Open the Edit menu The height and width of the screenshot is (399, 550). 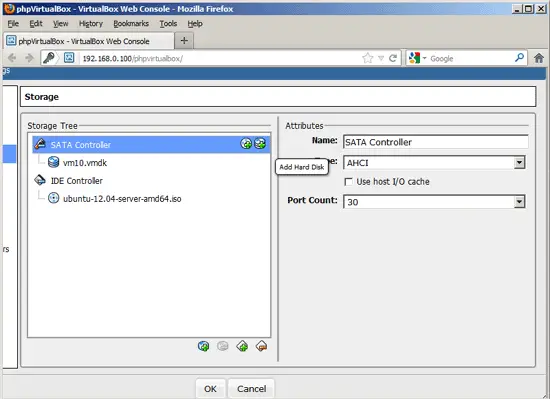36,23
